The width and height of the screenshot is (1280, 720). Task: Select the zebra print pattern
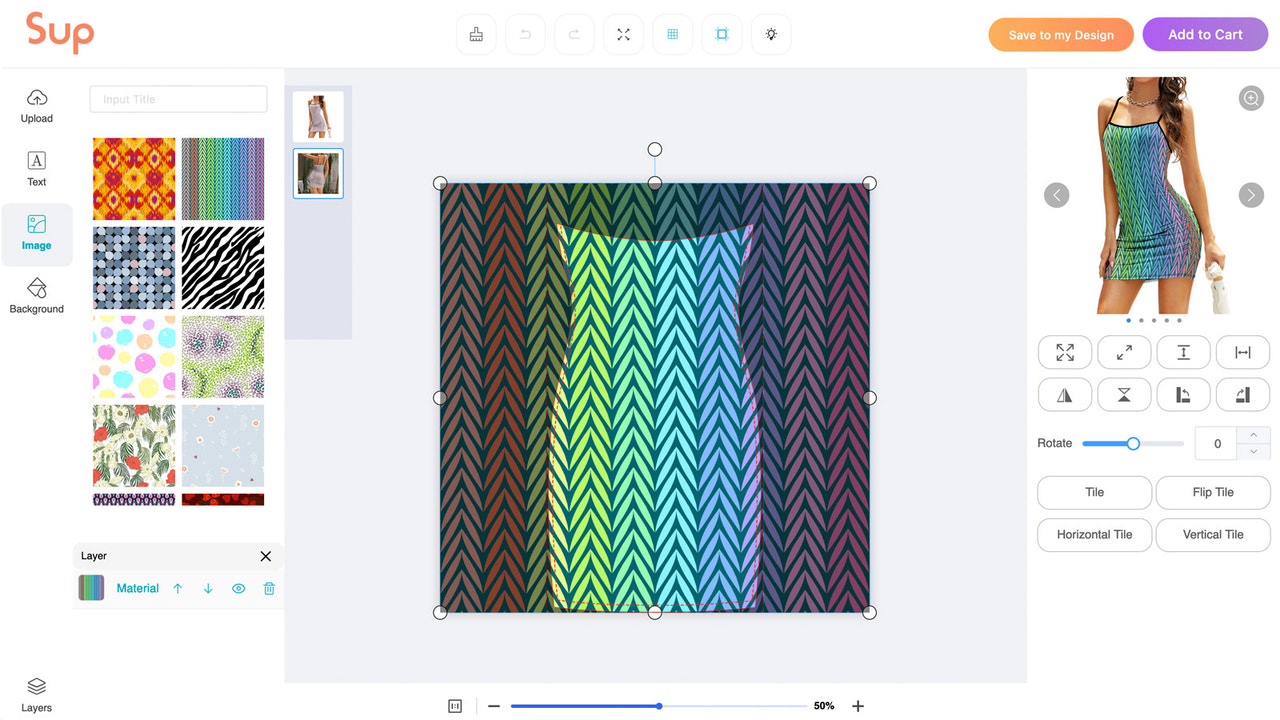pos(222,268)
